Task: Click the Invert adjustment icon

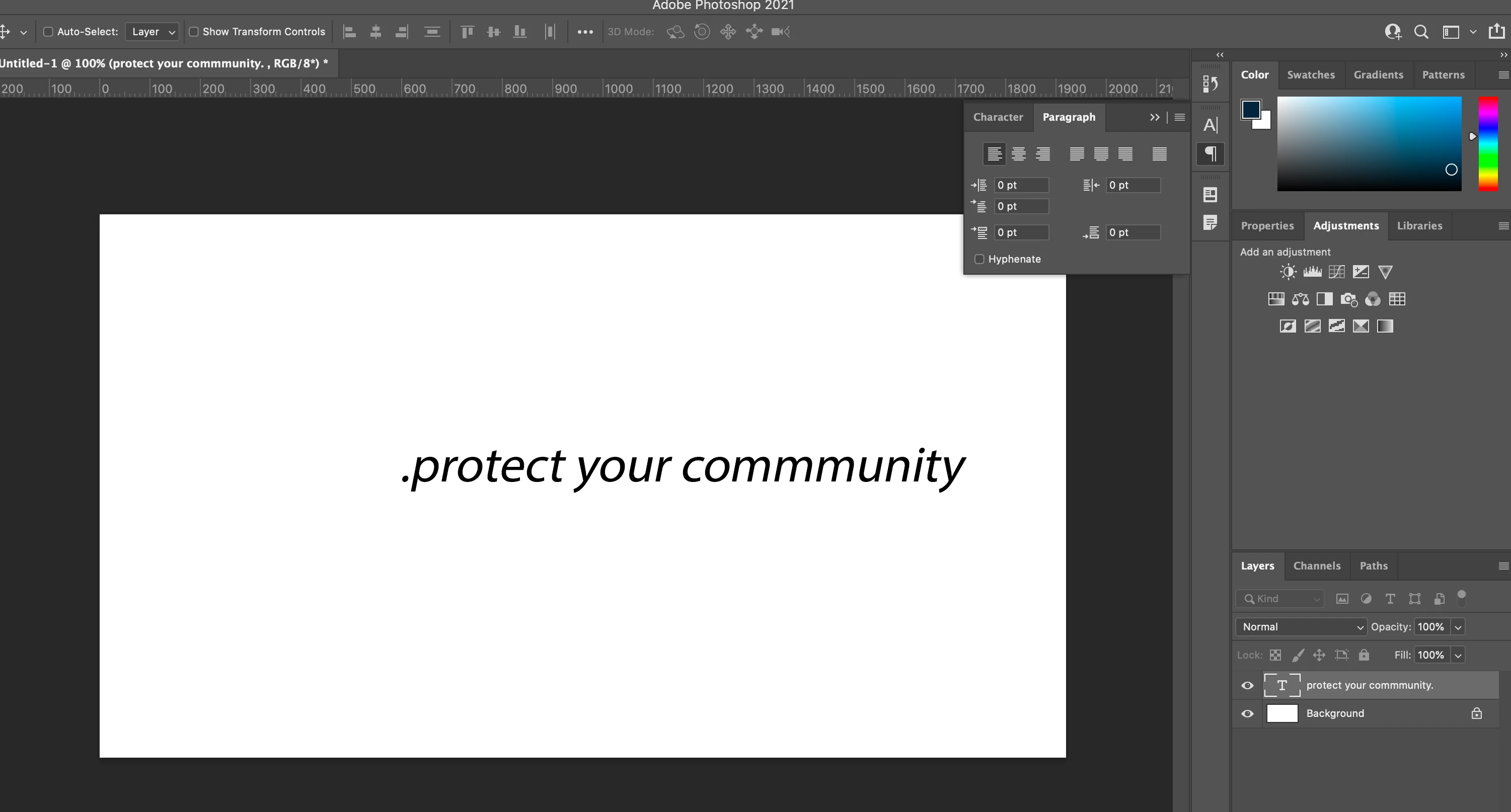Action: (1288, 326)
